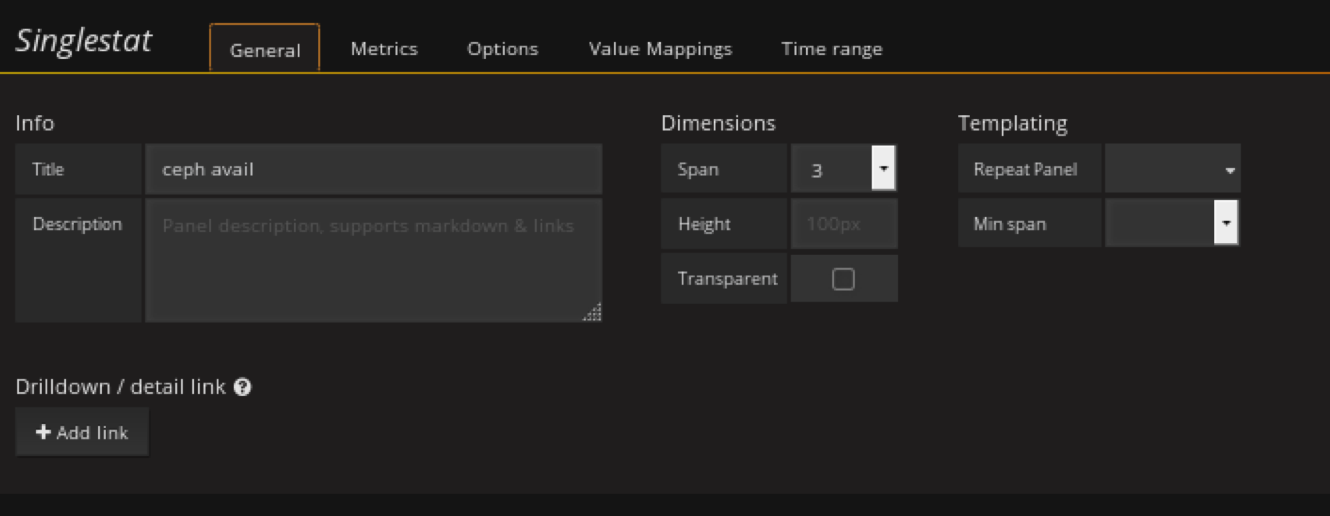The image size is (1330, 516).
Task: Switch to the Metrics tab
Action: click(x=384, y=49)
